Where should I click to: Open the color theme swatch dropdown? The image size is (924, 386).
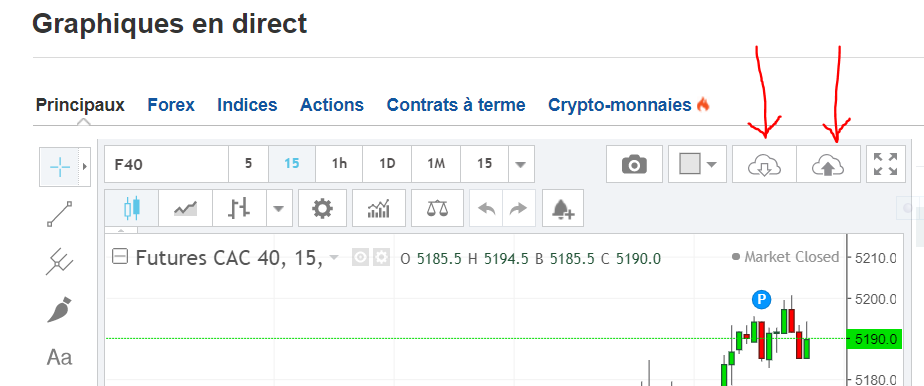pos(698,164)
